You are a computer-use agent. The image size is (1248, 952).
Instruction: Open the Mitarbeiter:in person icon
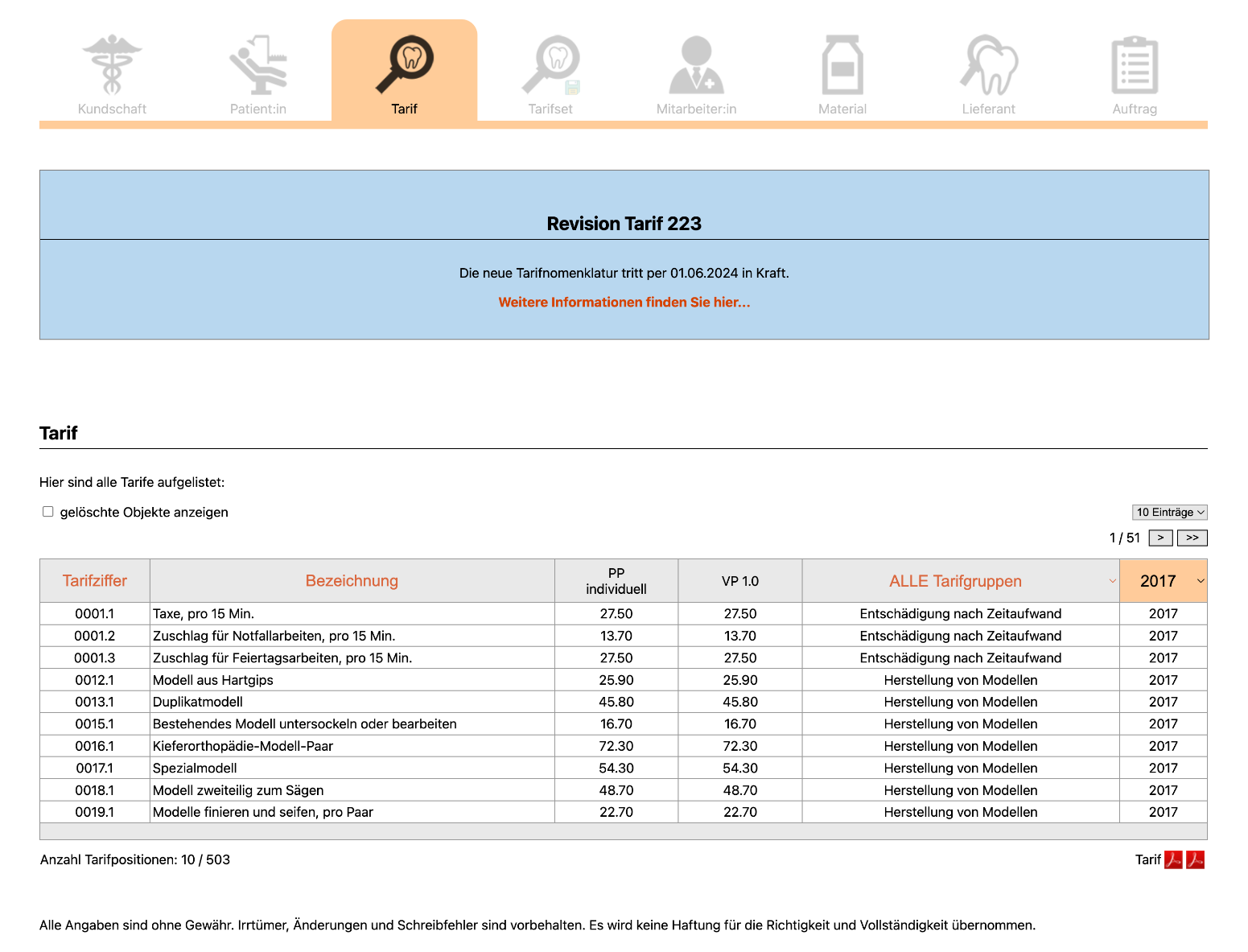pyautogui.click(x=697, y=64)
